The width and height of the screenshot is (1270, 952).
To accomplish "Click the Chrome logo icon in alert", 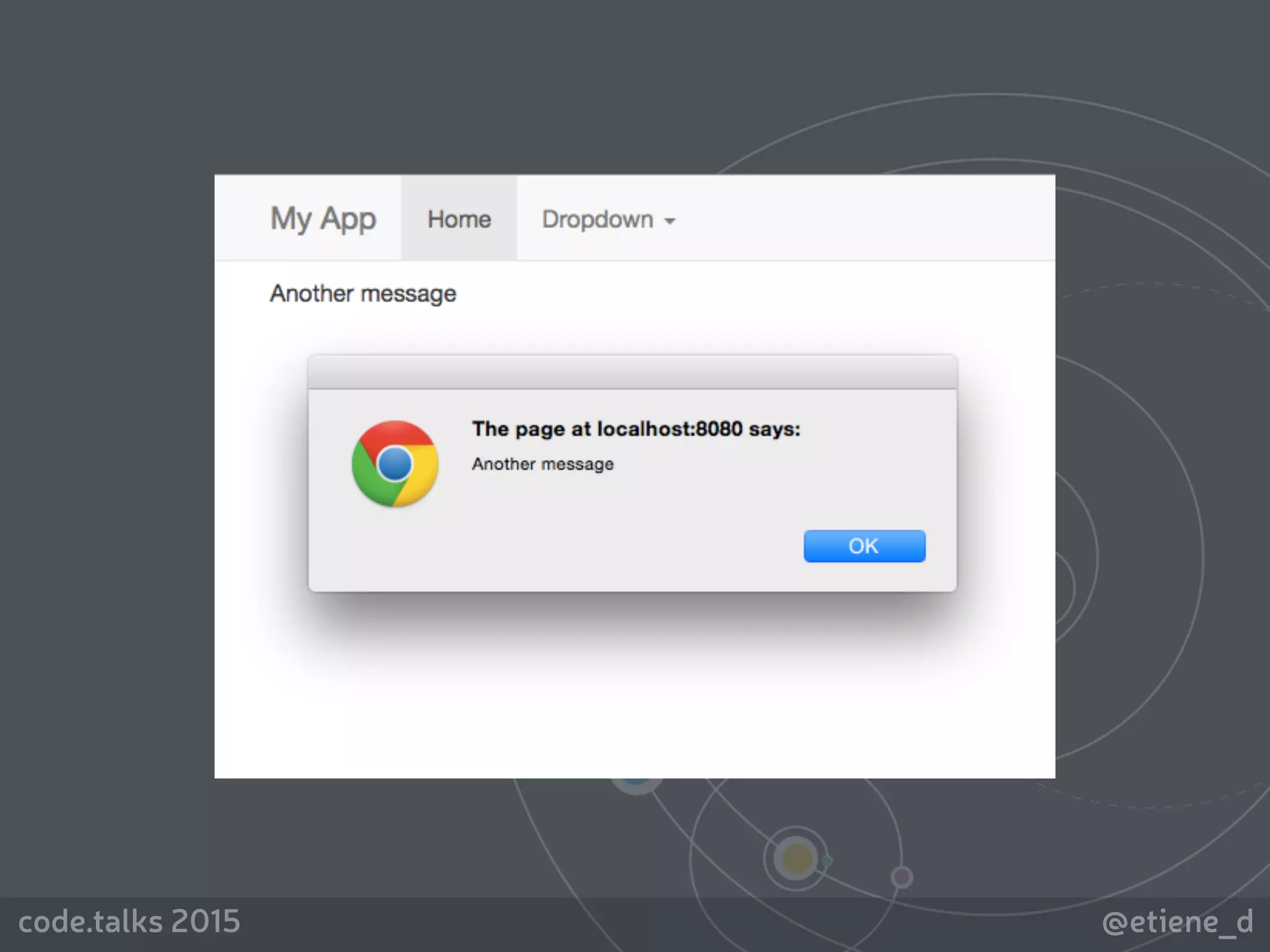I will click(x=395, y=464).
